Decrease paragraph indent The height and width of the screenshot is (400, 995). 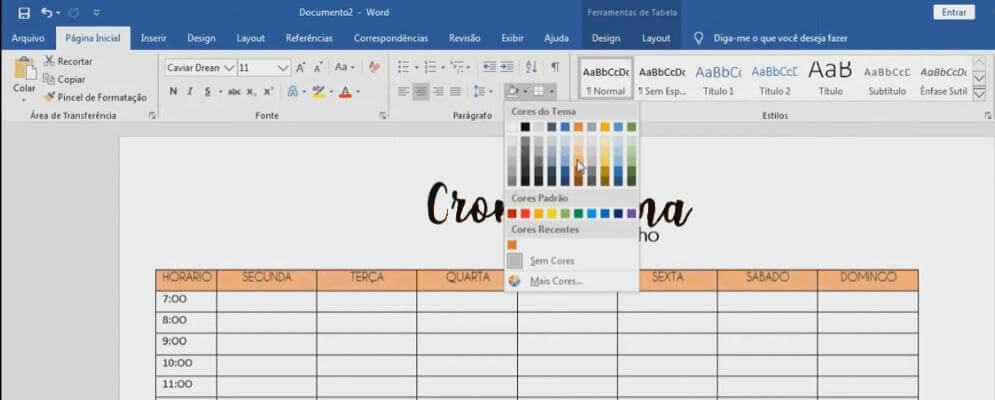point(489,67)
